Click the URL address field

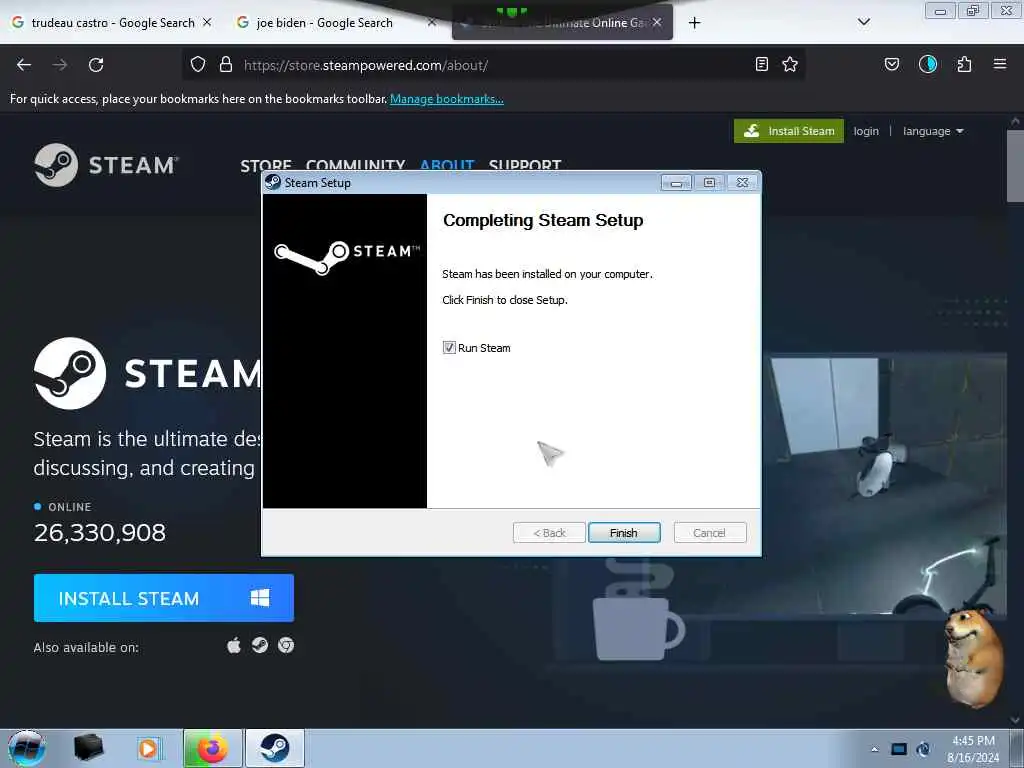click(x=493, y=65)
